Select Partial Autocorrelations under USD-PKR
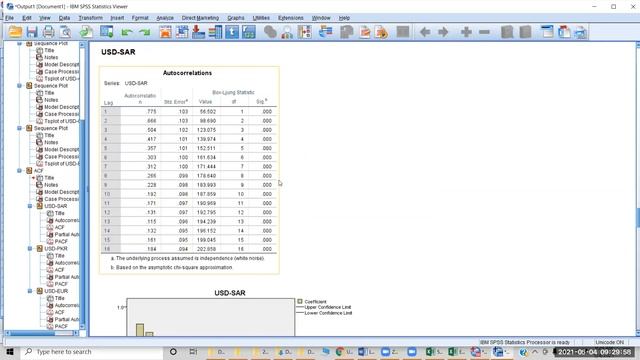This screenshot has width=640, height=360. coord(67,277)
